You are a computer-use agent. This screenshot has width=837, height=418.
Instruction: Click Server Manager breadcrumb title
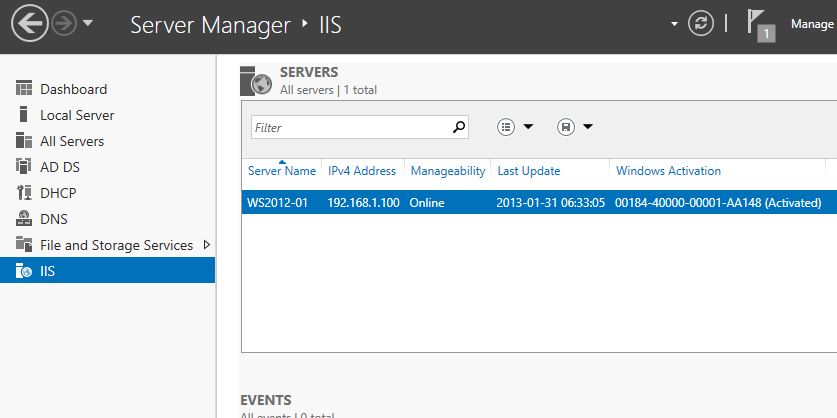210,25
